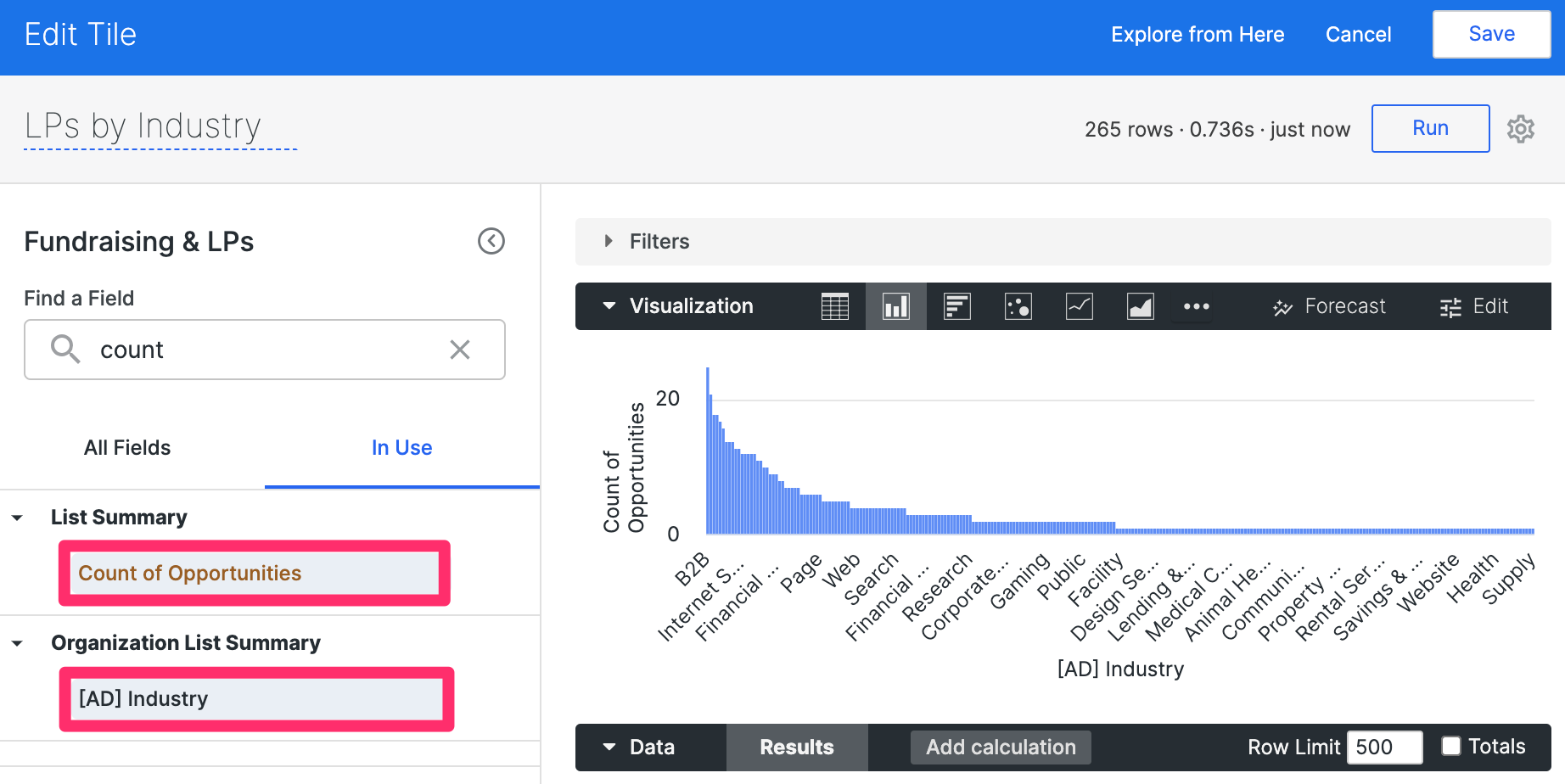Viewport: 1565px width, 784px height.
Task: Pick the area chart visualization
Action: pos(1140,306)
